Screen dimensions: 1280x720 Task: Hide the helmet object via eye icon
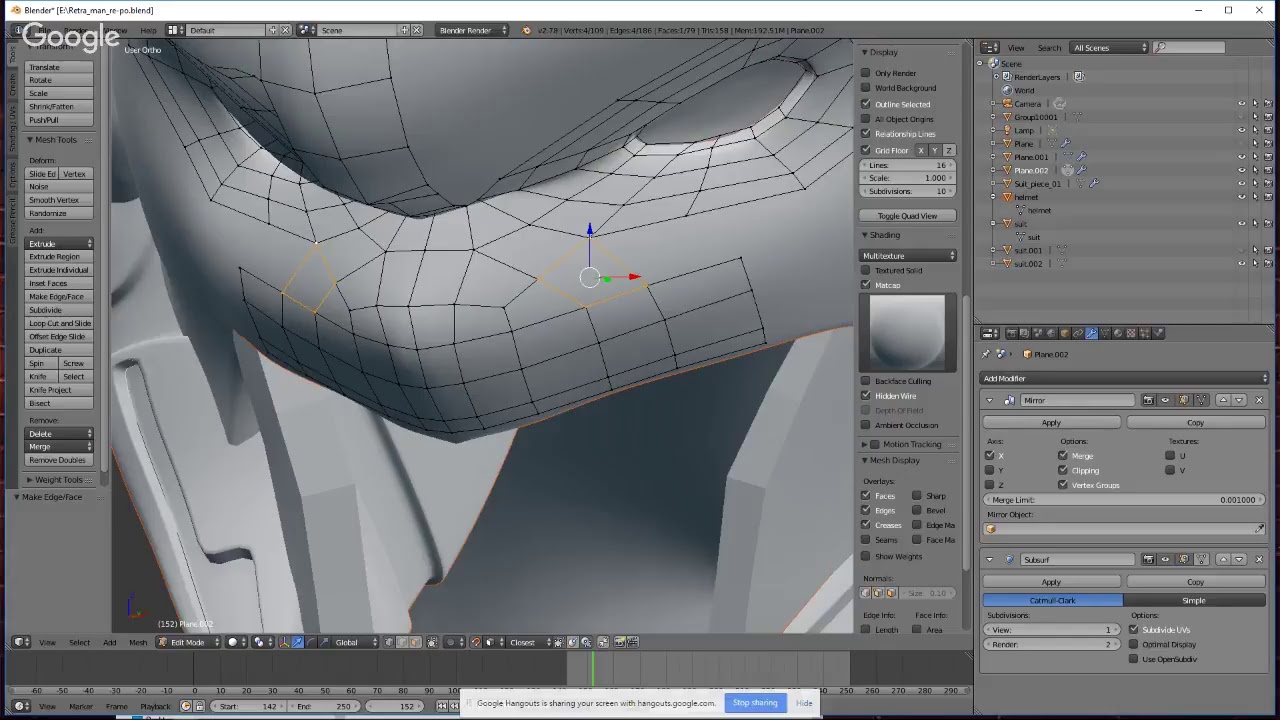[1242, 197]
